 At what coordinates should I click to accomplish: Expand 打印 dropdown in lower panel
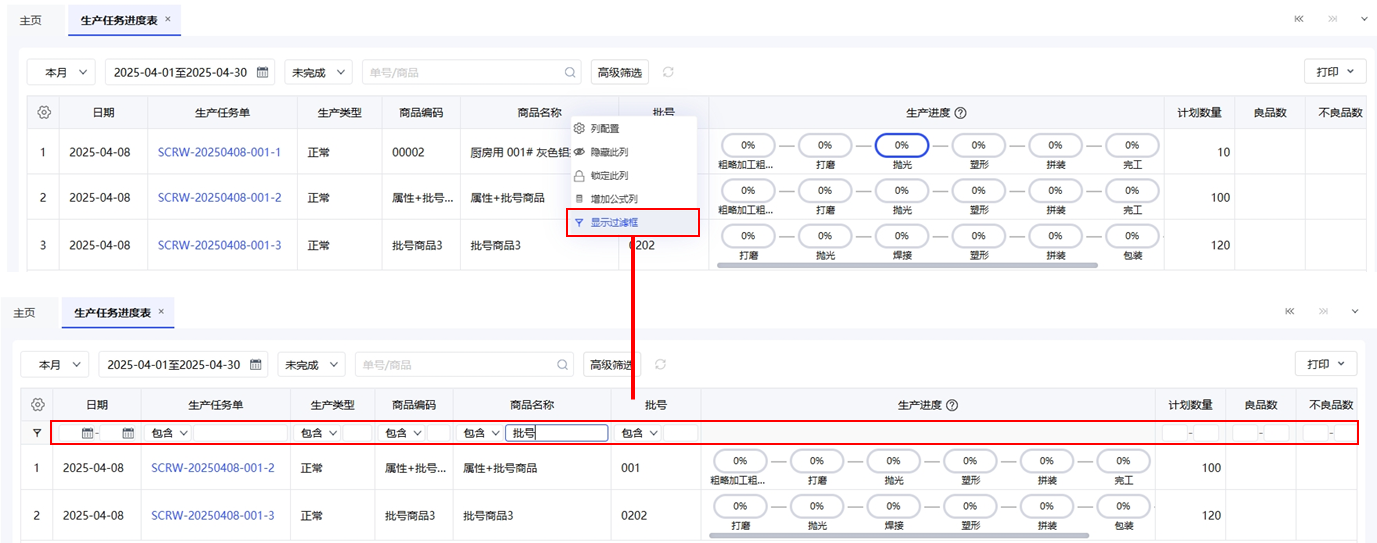(x=1326, y=364)
